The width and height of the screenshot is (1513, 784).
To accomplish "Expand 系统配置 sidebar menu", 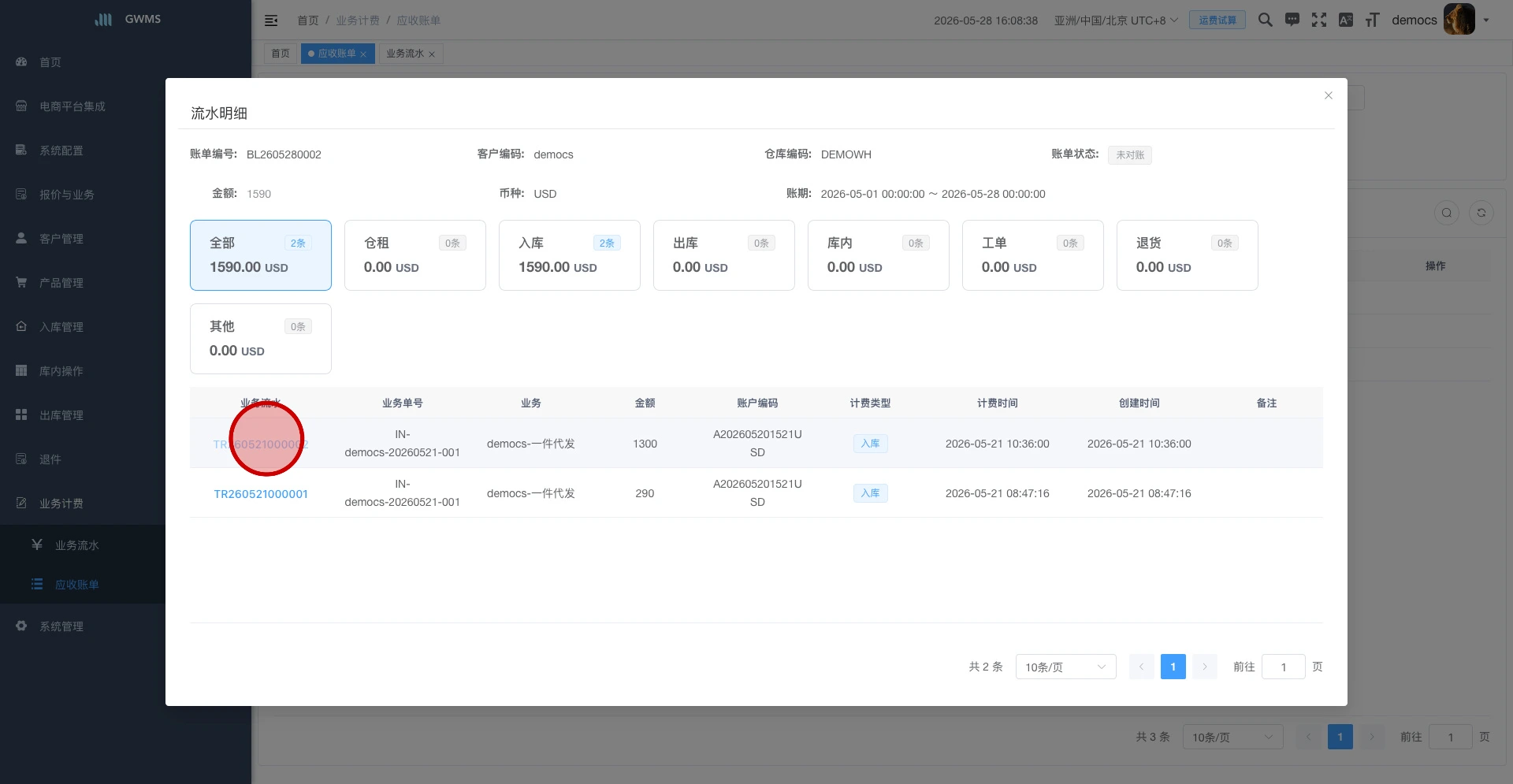I will (61, 150).
